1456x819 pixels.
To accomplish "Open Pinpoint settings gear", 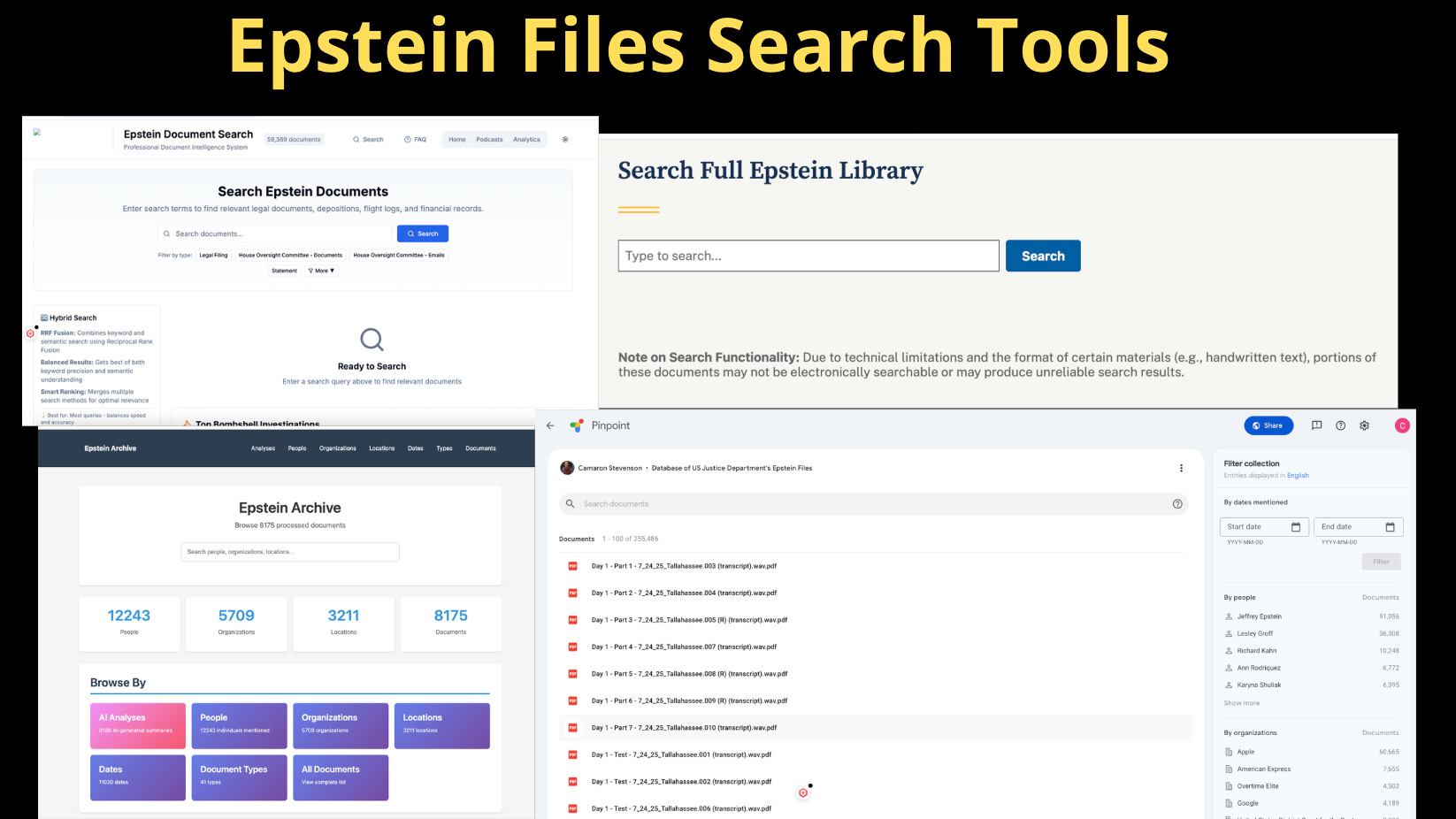I will tap(1365, 425).
